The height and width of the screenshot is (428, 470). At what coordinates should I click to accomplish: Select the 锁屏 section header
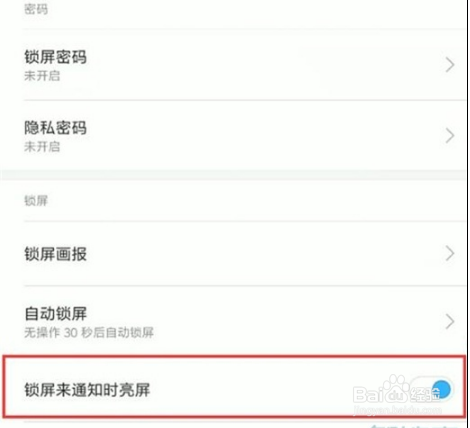[x=36, y=201]
